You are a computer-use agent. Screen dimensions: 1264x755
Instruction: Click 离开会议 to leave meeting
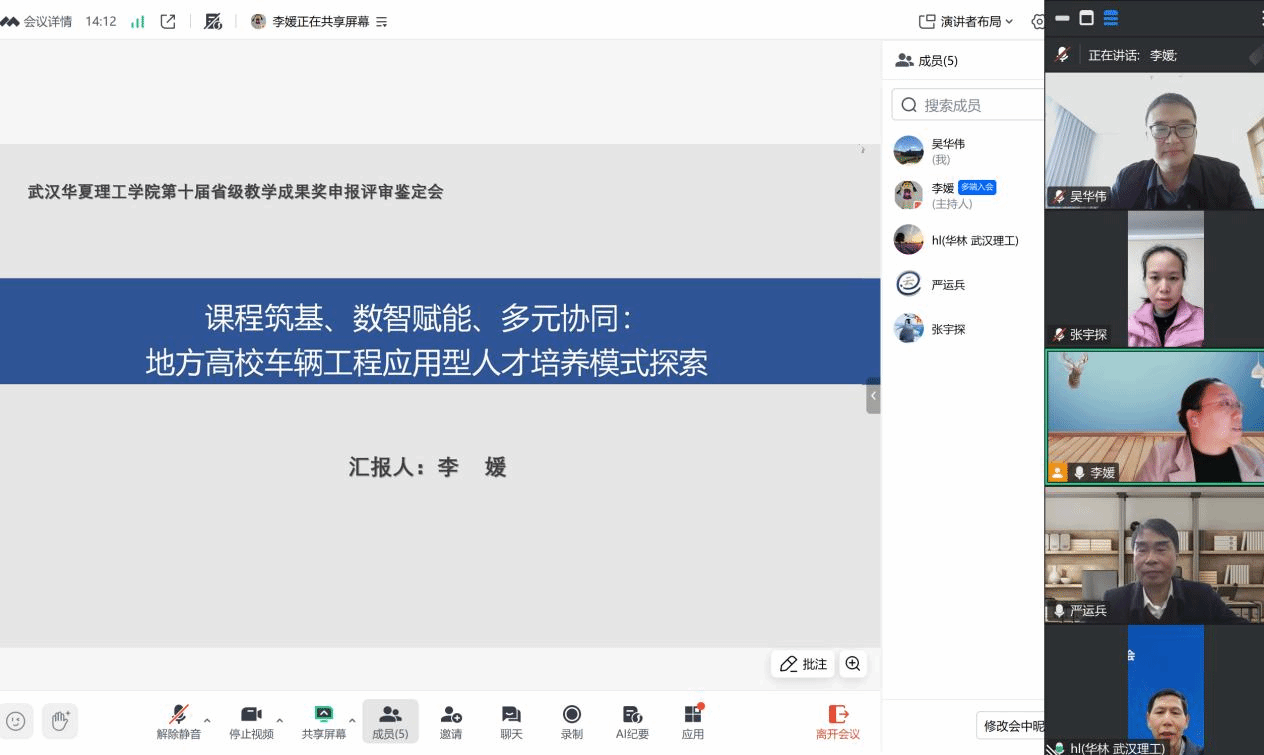[x=837, y=722]
